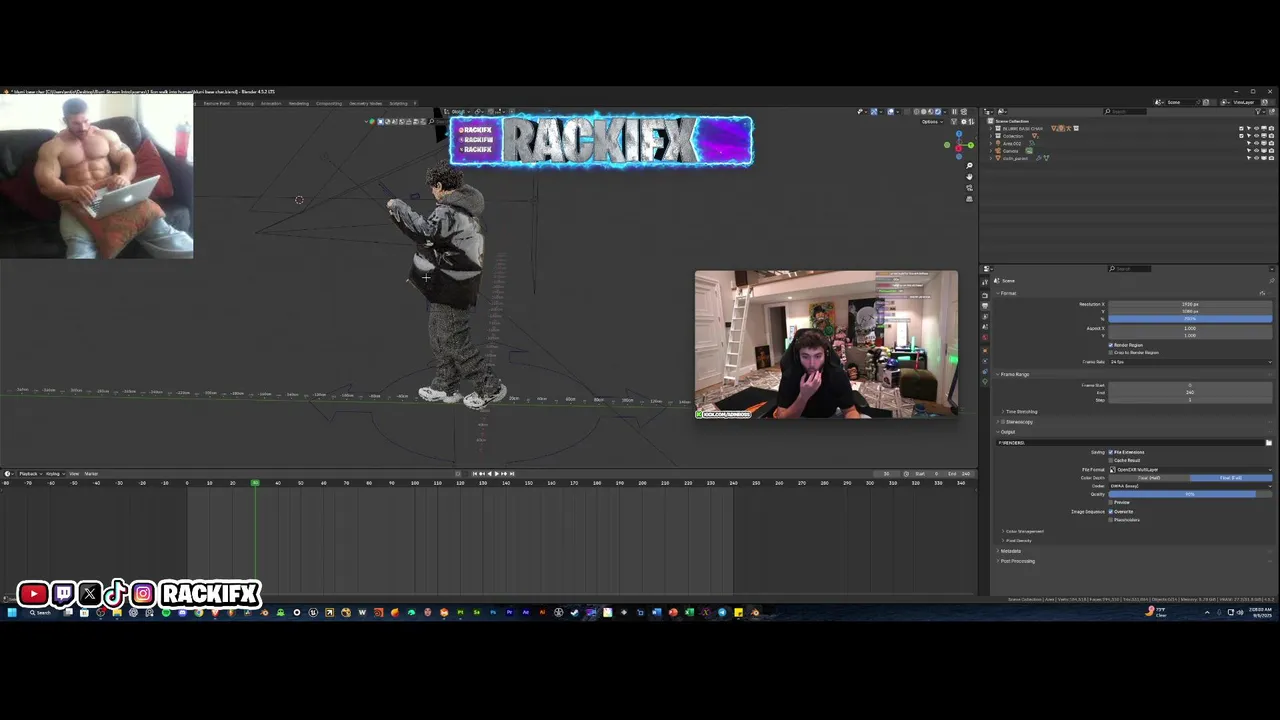Click the Format presets icon
Image resolution: width=1280 pixels, height=720 pixels.
1262,293
